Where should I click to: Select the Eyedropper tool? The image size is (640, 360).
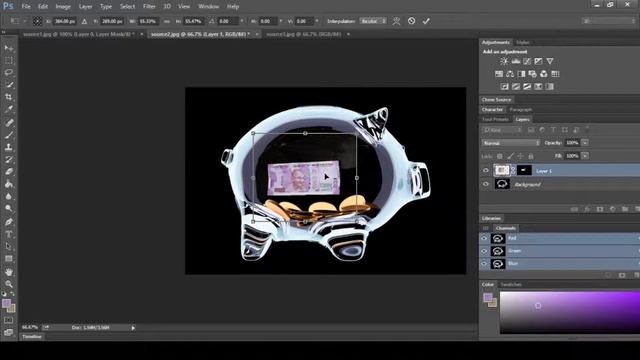tap(9, 109)
